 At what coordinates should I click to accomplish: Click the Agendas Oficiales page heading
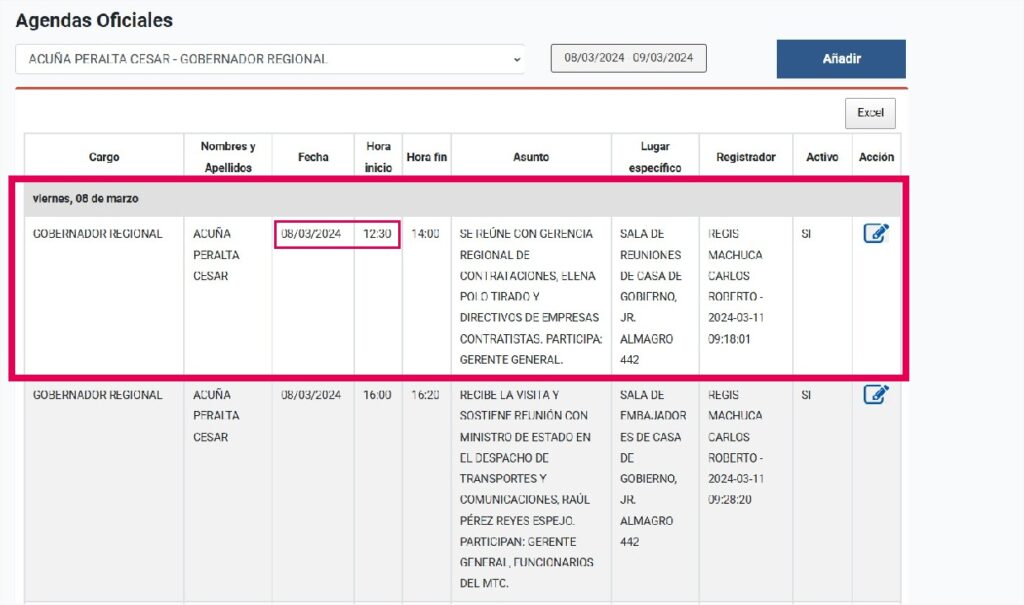pyautogui.click(x=94, y=20)
